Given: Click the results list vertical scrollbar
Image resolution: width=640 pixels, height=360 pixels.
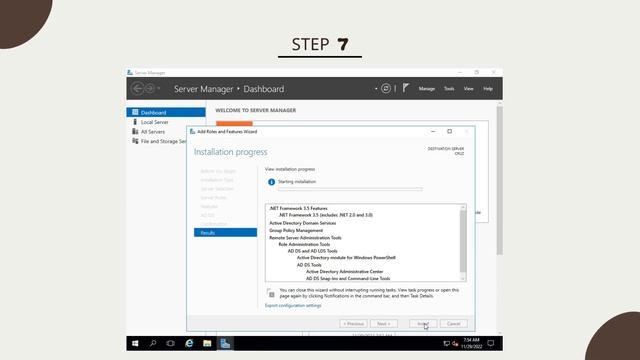Looking at the screenshot, I should [463, 243].
